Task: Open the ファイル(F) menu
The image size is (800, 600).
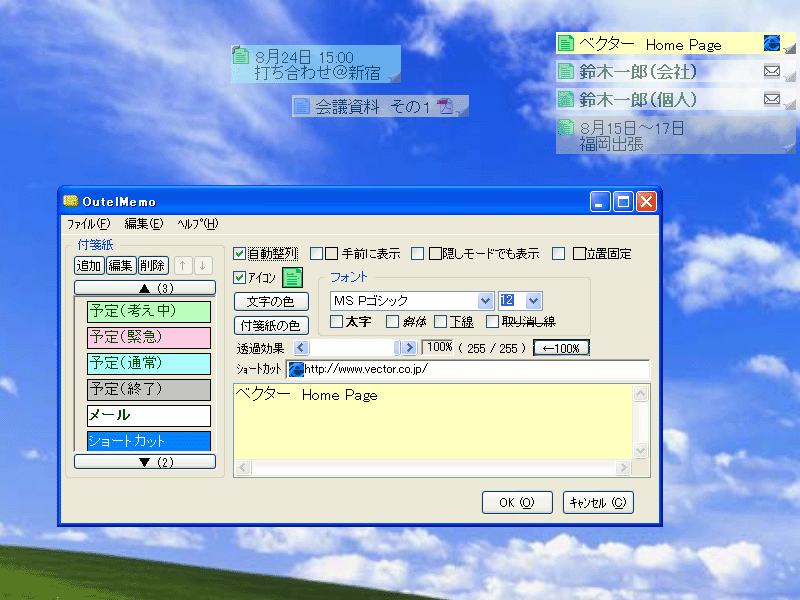Action: click(x=89, y=223)
